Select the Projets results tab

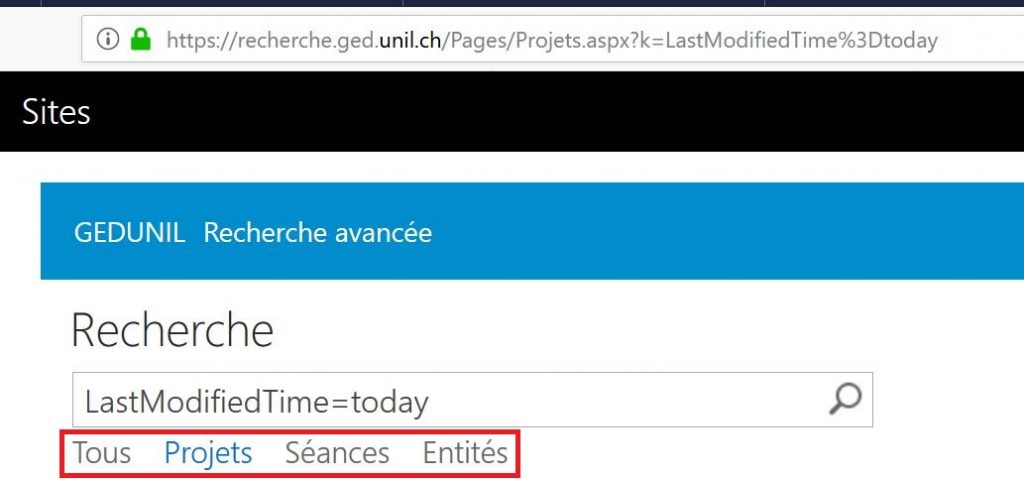click(x=208, y=453)
